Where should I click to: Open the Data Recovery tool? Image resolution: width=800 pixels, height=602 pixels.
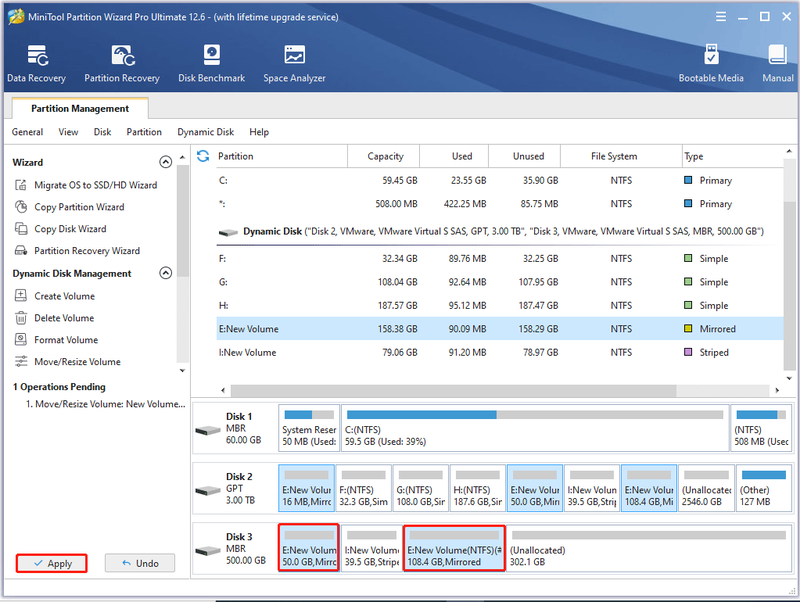pyautogui.click(x=36, y=63)
